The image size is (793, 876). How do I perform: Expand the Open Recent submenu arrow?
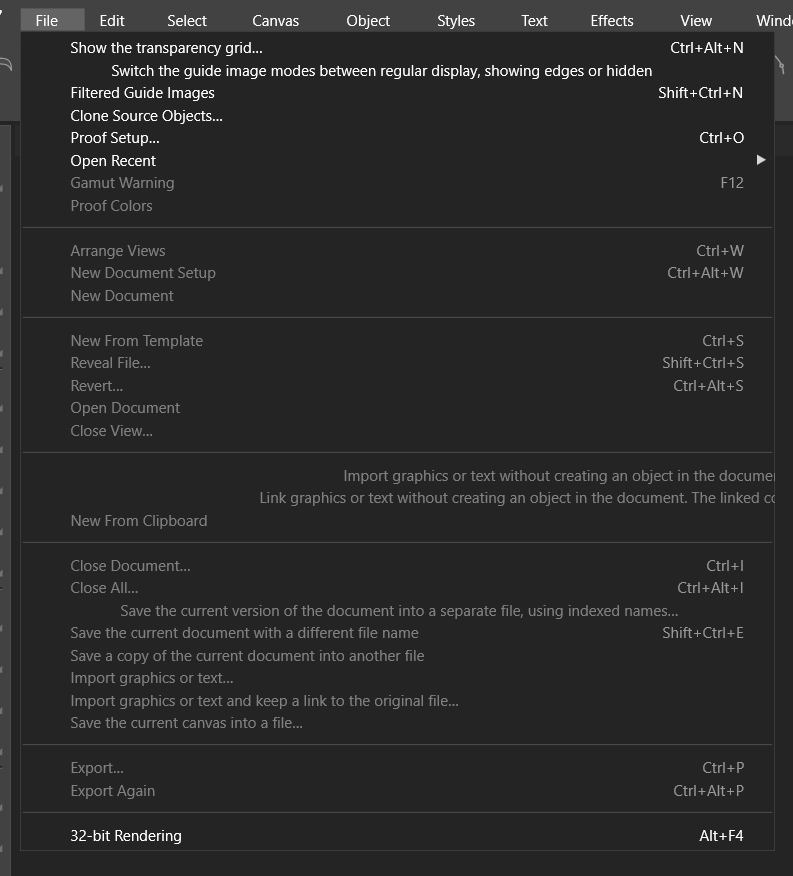click(761, 160)
